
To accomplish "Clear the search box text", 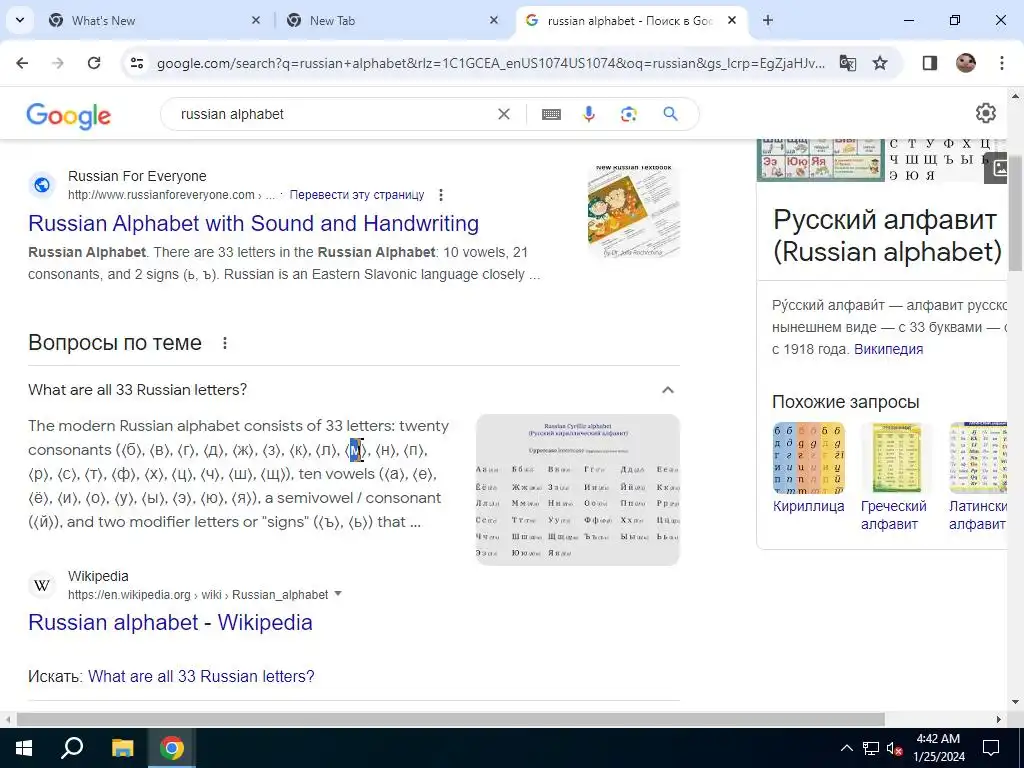I will (504, 114).
